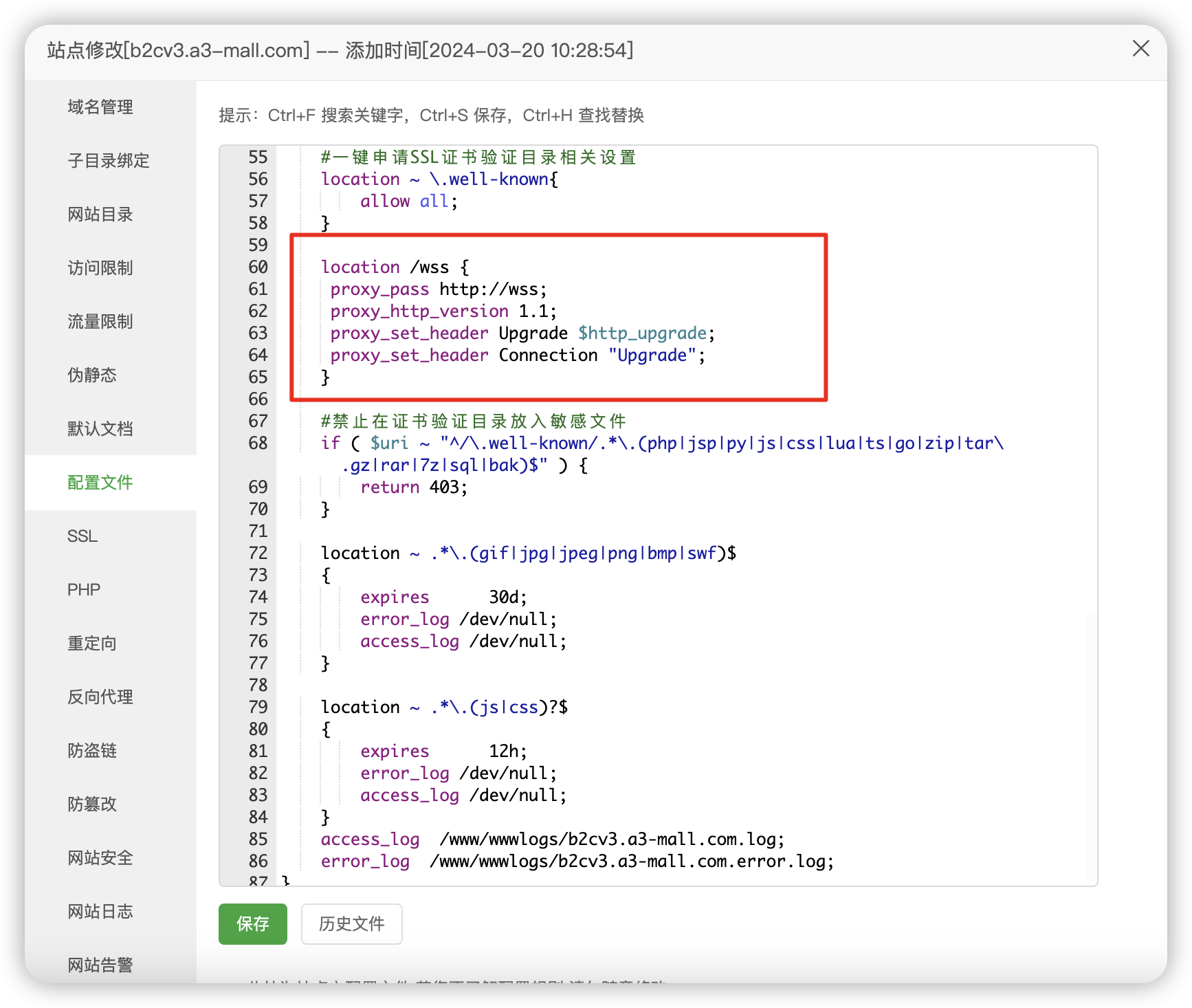Open the 域名管理 tab

click(x=100, y=107)
